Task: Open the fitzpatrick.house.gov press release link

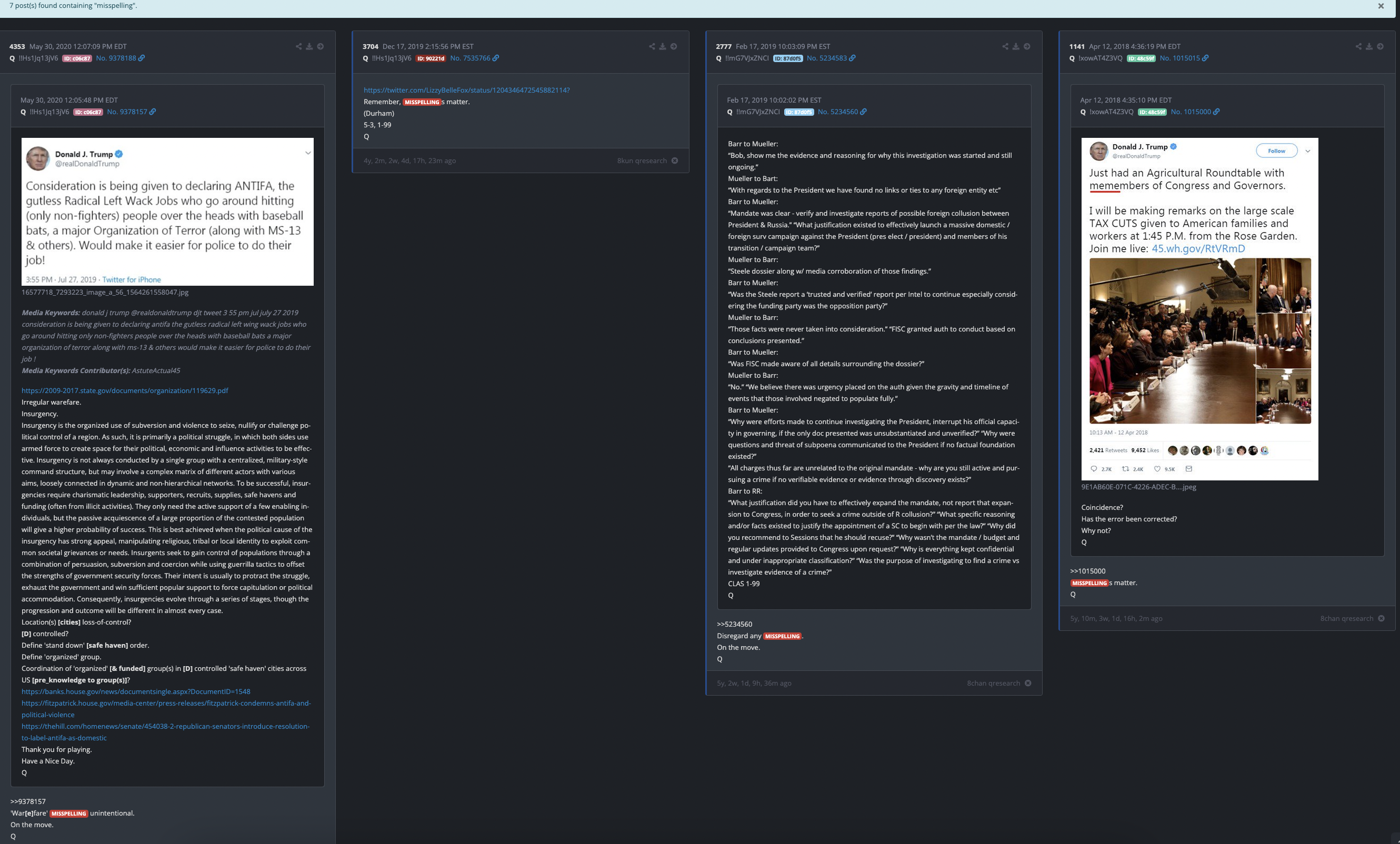Action: click(166, 709)
